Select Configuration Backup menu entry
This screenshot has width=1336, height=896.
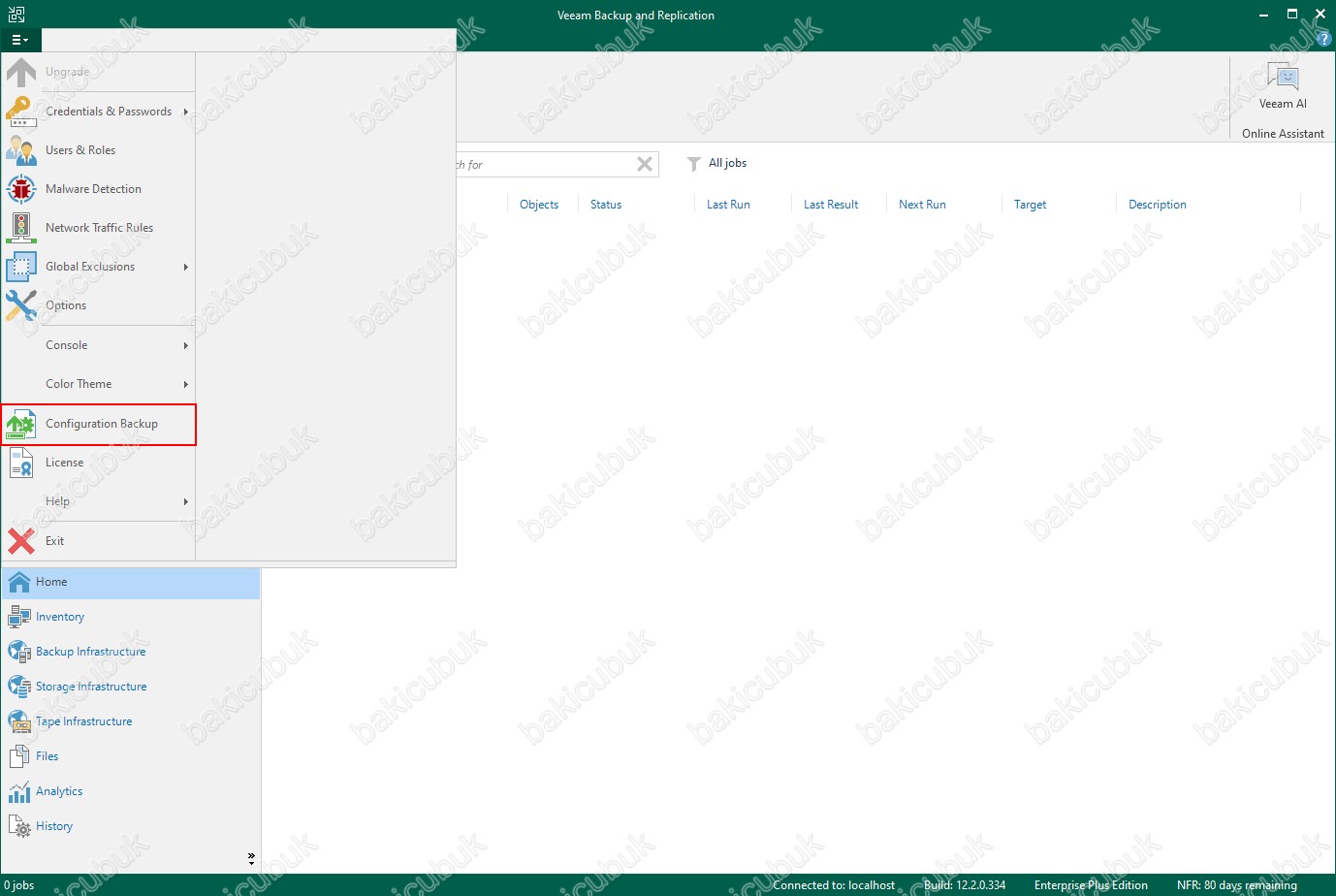(x=99, y=425)
